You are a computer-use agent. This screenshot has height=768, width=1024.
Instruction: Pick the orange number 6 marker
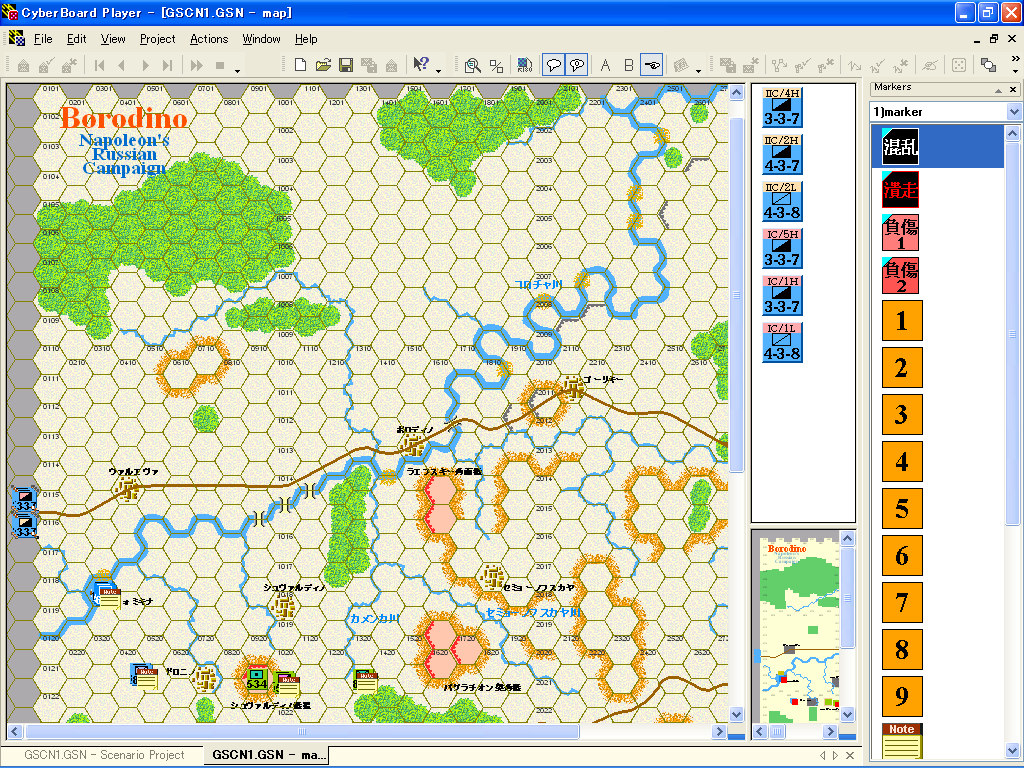[x=902, y=556]
